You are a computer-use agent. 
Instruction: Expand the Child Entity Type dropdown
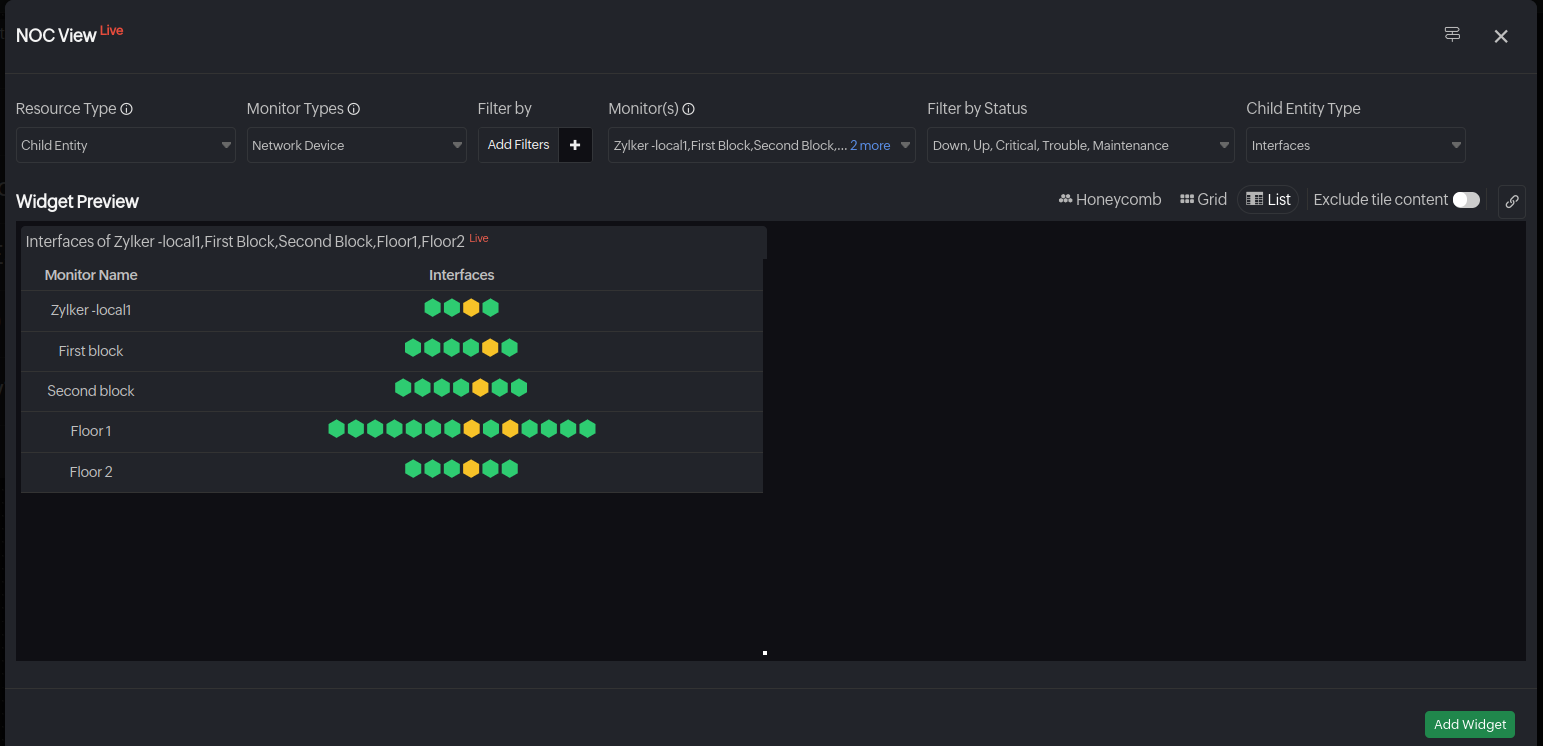[1355, 145]
